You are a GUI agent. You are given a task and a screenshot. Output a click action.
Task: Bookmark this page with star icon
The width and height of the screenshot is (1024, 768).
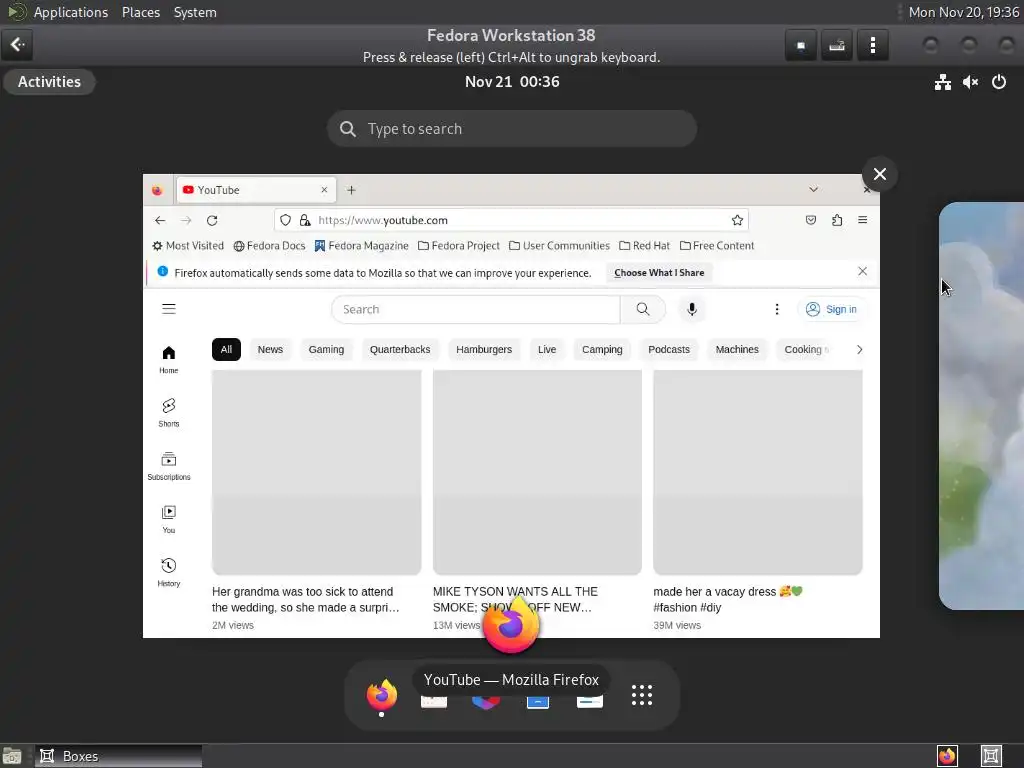(737, 221)
